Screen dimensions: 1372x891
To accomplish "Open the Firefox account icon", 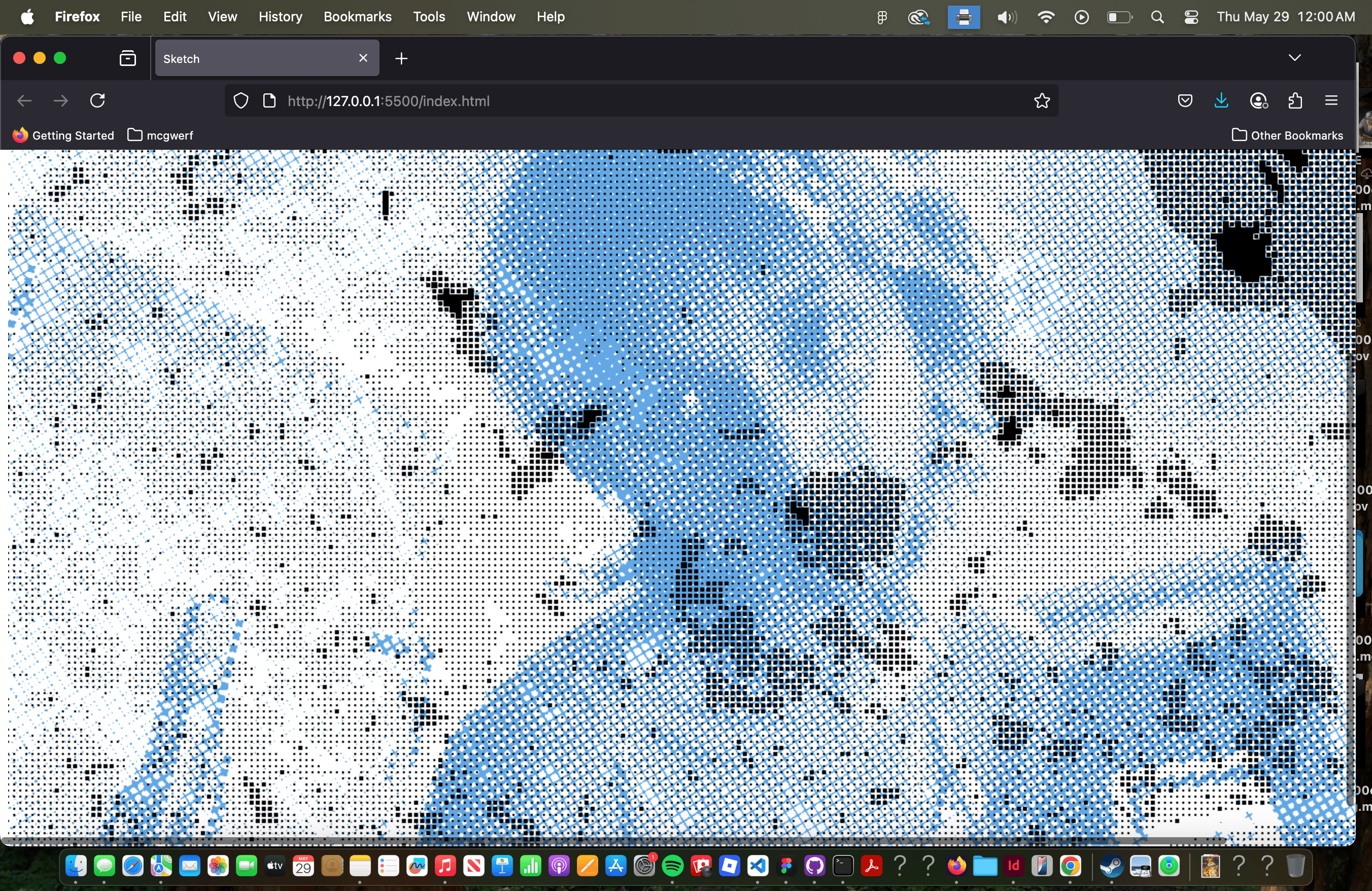I will (1258, 101).
